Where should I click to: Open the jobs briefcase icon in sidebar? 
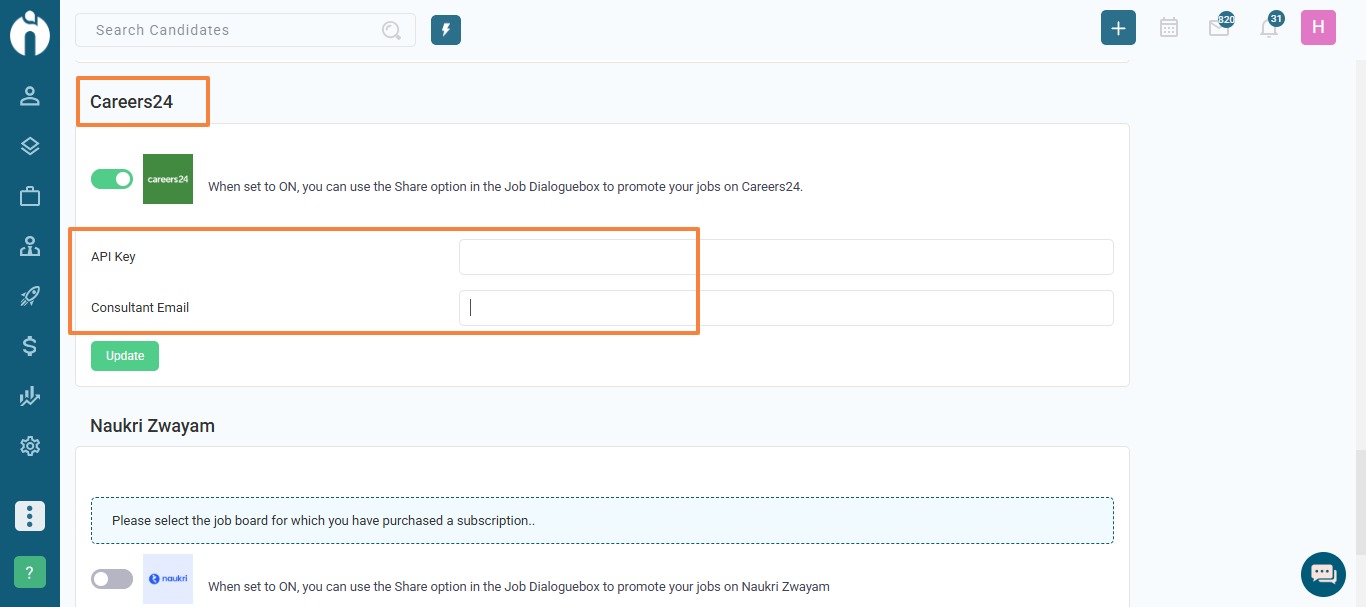tap(30, 196)
